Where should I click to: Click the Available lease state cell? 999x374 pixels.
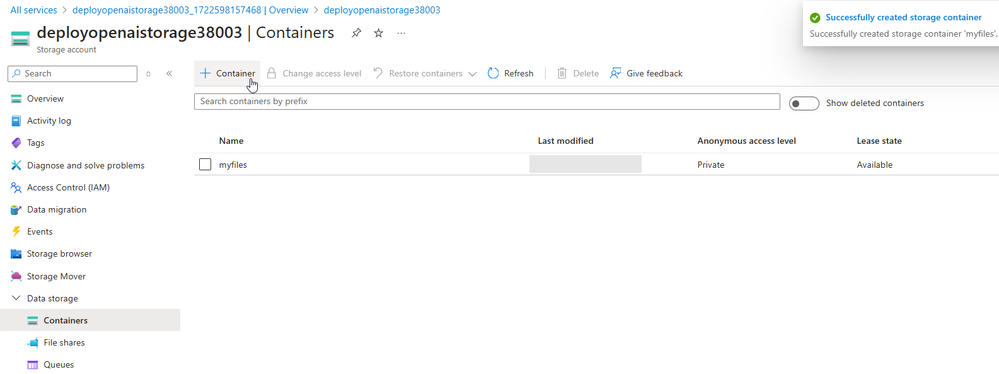875,164
